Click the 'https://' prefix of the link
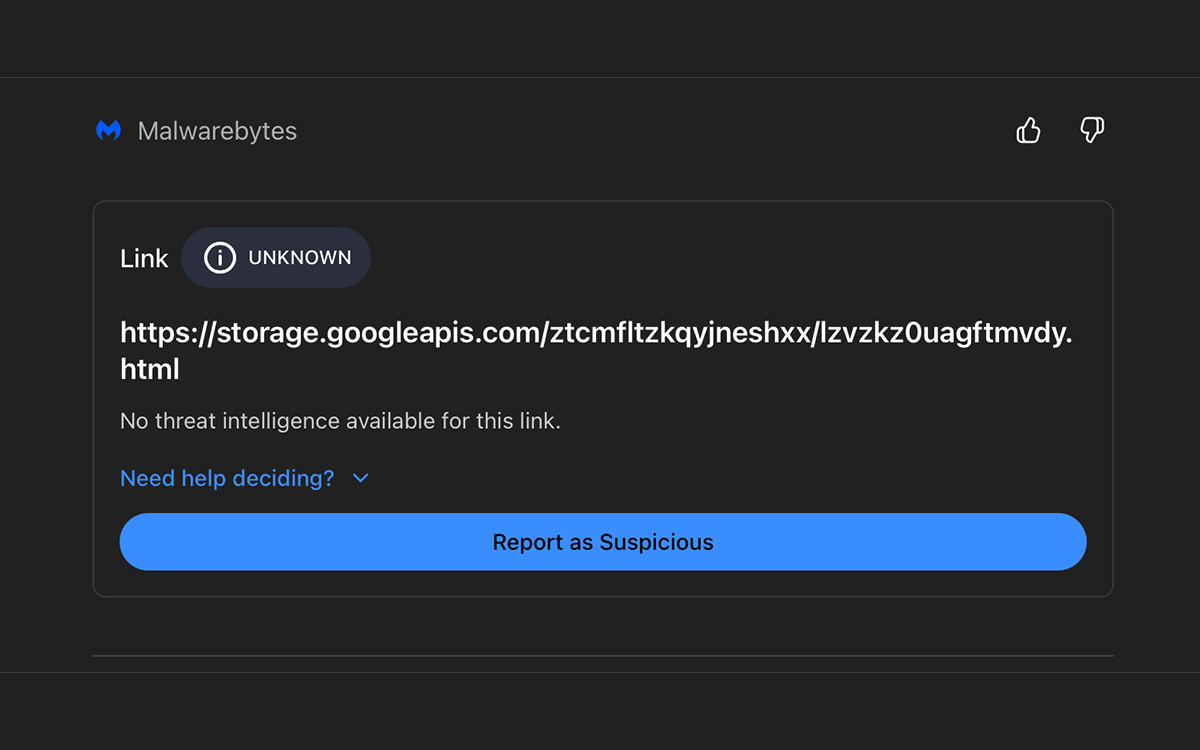The width and height of the screenshot is (1200, 750). point(167,333)
